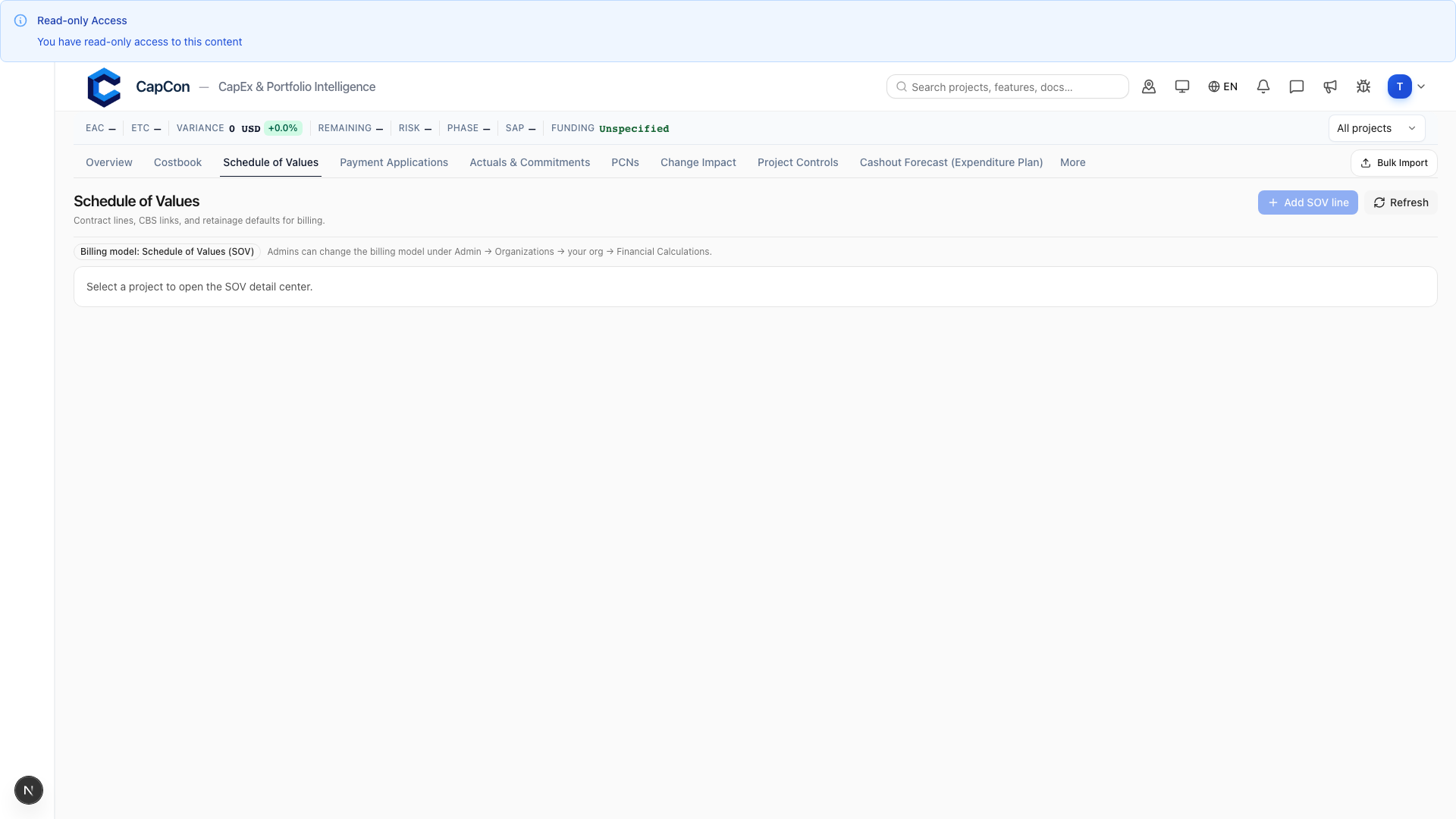Click the ETC metric label

pyautogui.click(x=140, y=128)
